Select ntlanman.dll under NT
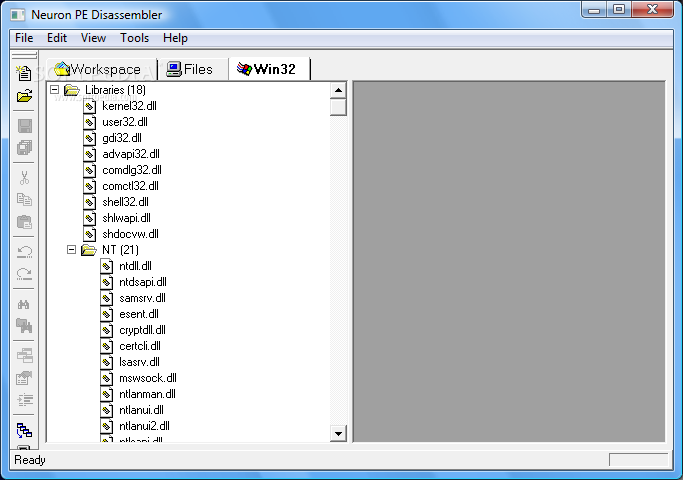The width and height of the screenshot is (683, 480). point(147,394)
